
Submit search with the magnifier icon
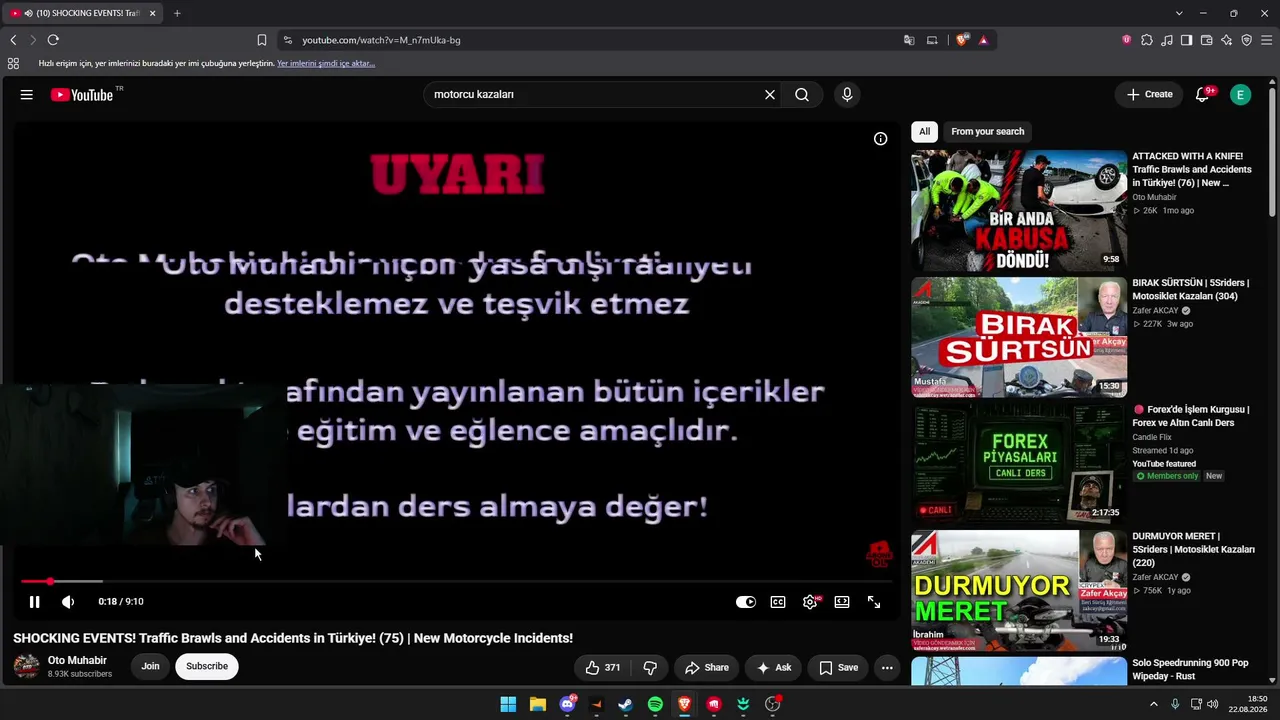tap(802, 95)
